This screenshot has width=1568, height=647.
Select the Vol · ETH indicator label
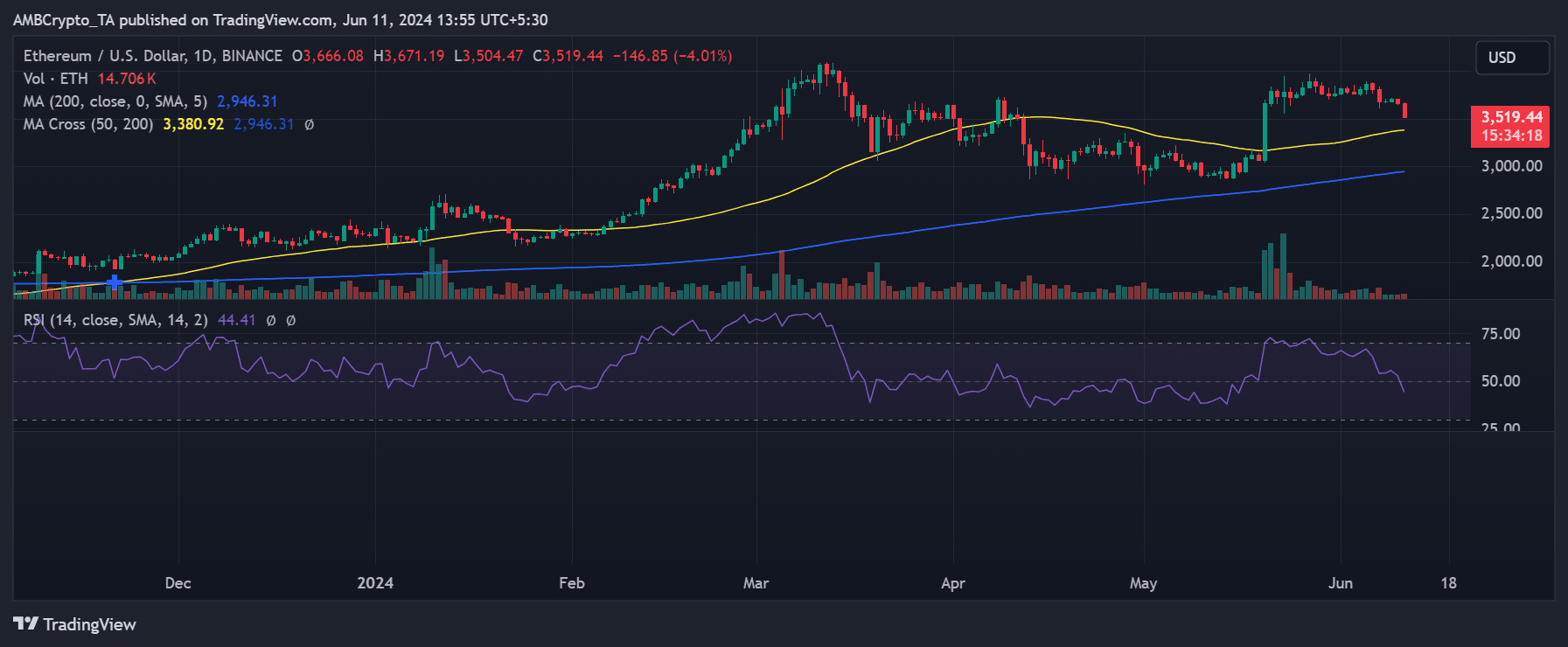(x=56, y=79)
